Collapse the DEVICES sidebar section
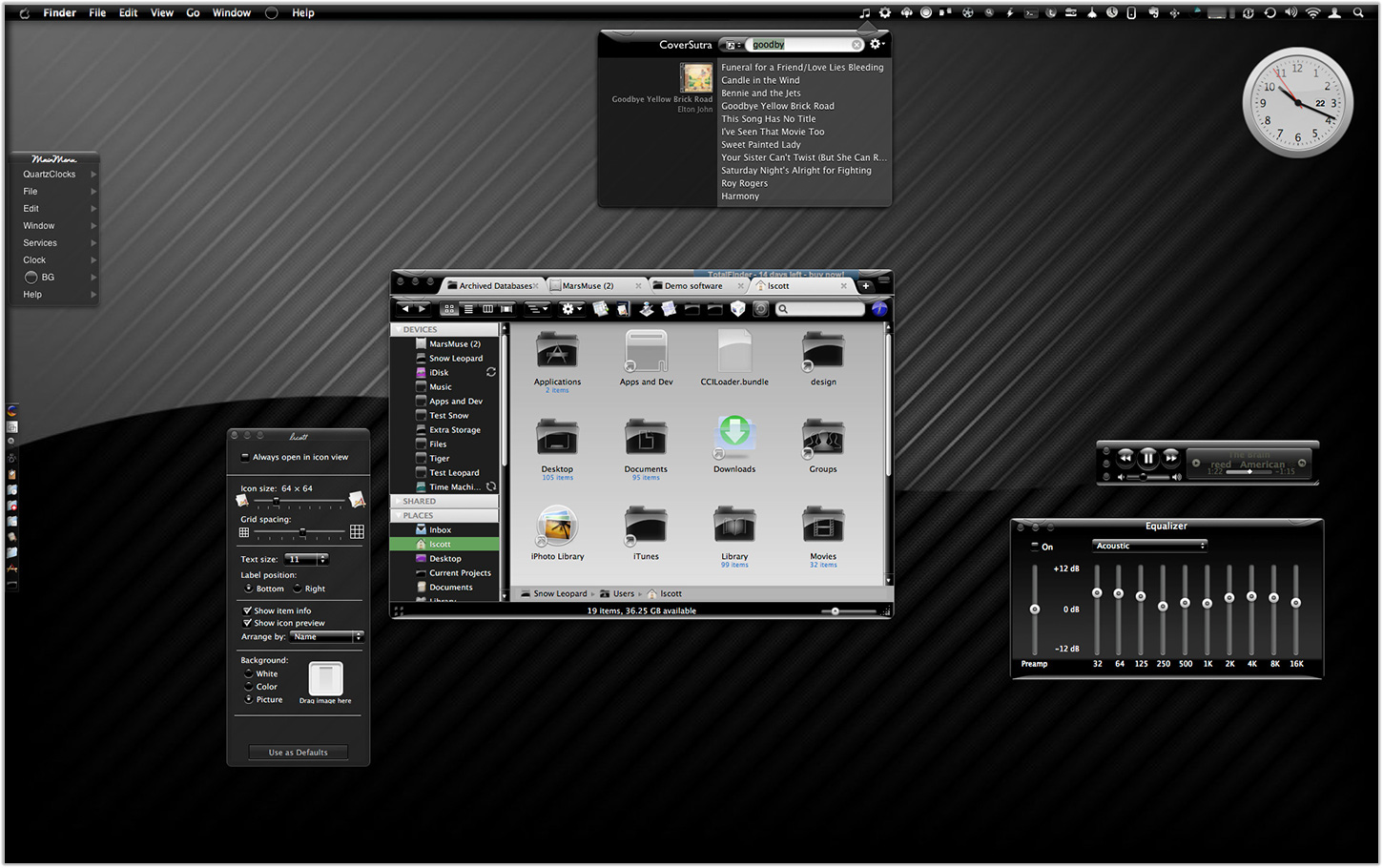Screen dimensions: 1383x868 [x=397, y=329]
